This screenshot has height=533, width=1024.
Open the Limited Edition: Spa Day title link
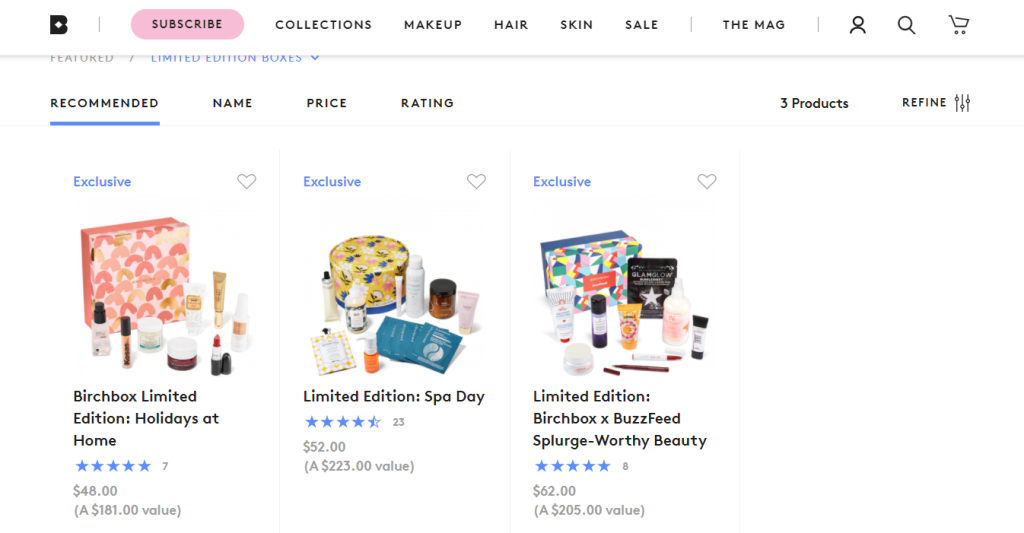(394, 397)
